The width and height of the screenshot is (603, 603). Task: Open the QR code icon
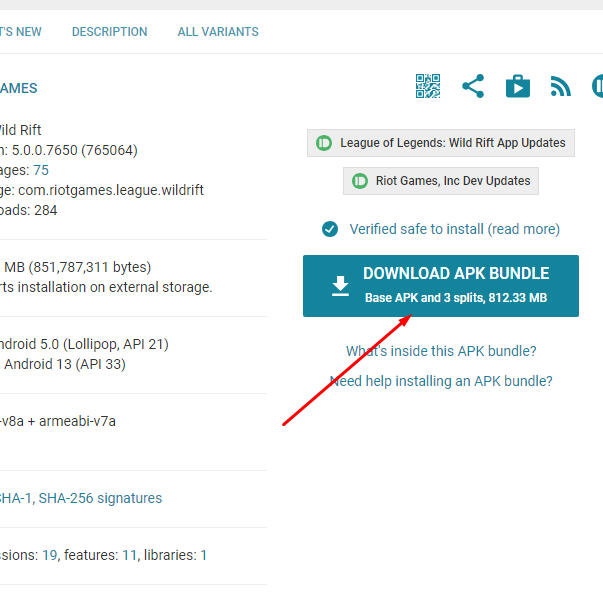click(x=428, y=87)
